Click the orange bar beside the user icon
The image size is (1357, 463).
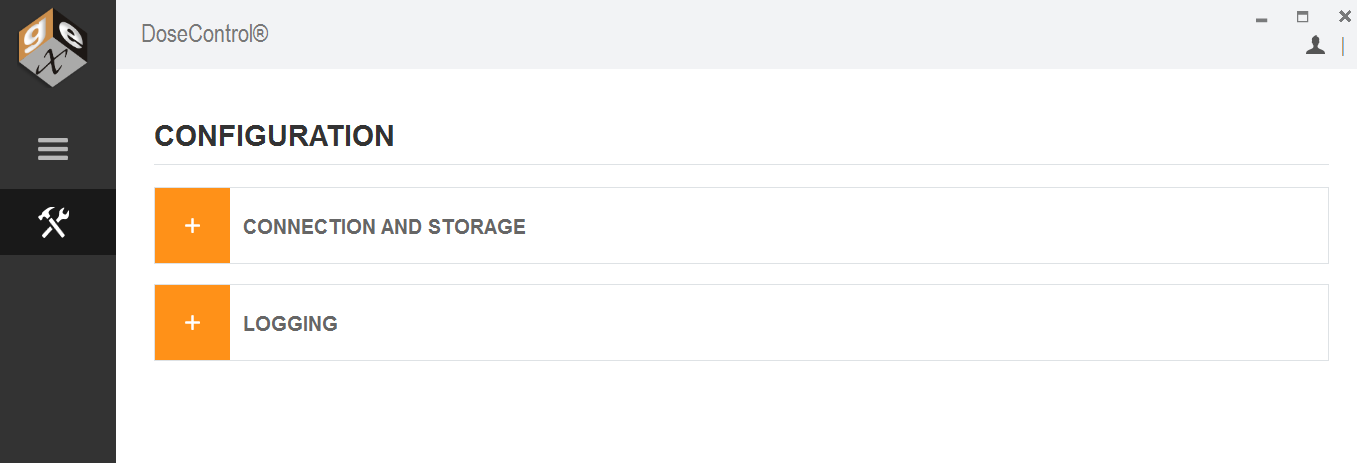1342,46
